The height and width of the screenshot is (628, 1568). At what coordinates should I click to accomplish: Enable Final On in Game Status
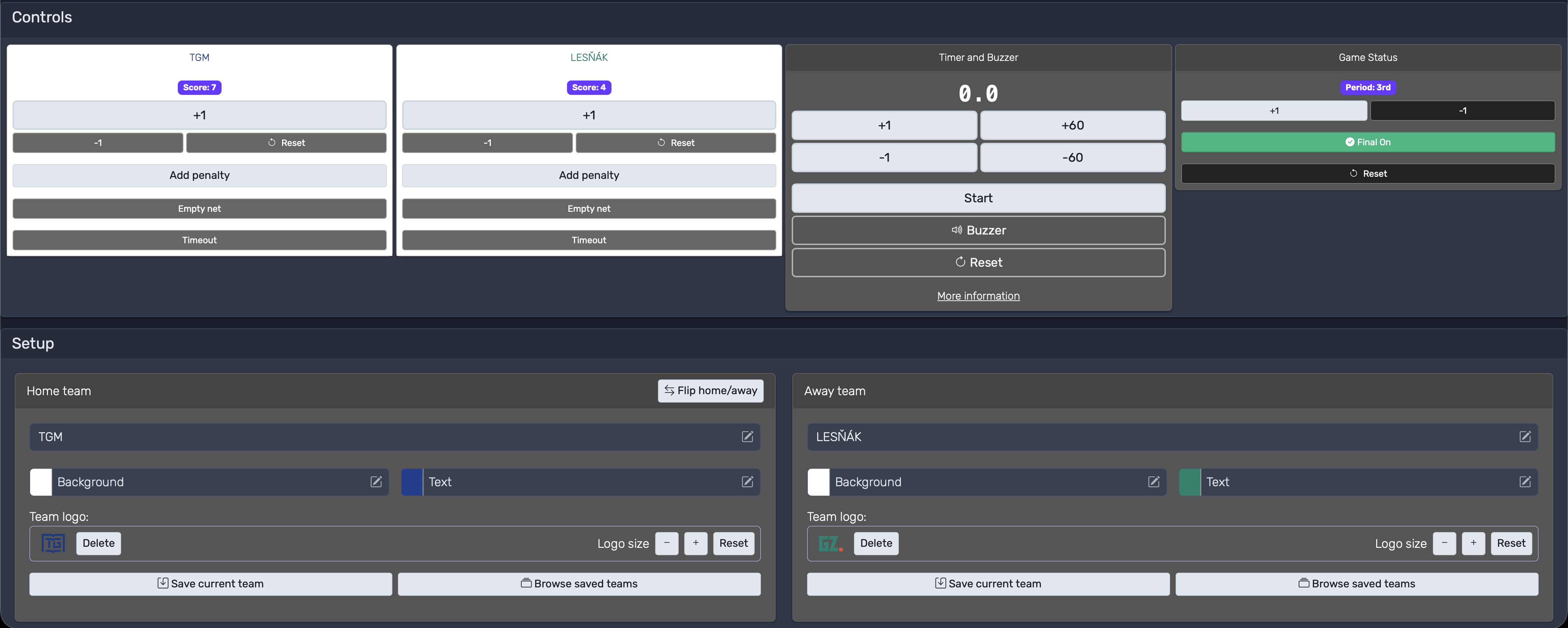(x=1368, y=142)
